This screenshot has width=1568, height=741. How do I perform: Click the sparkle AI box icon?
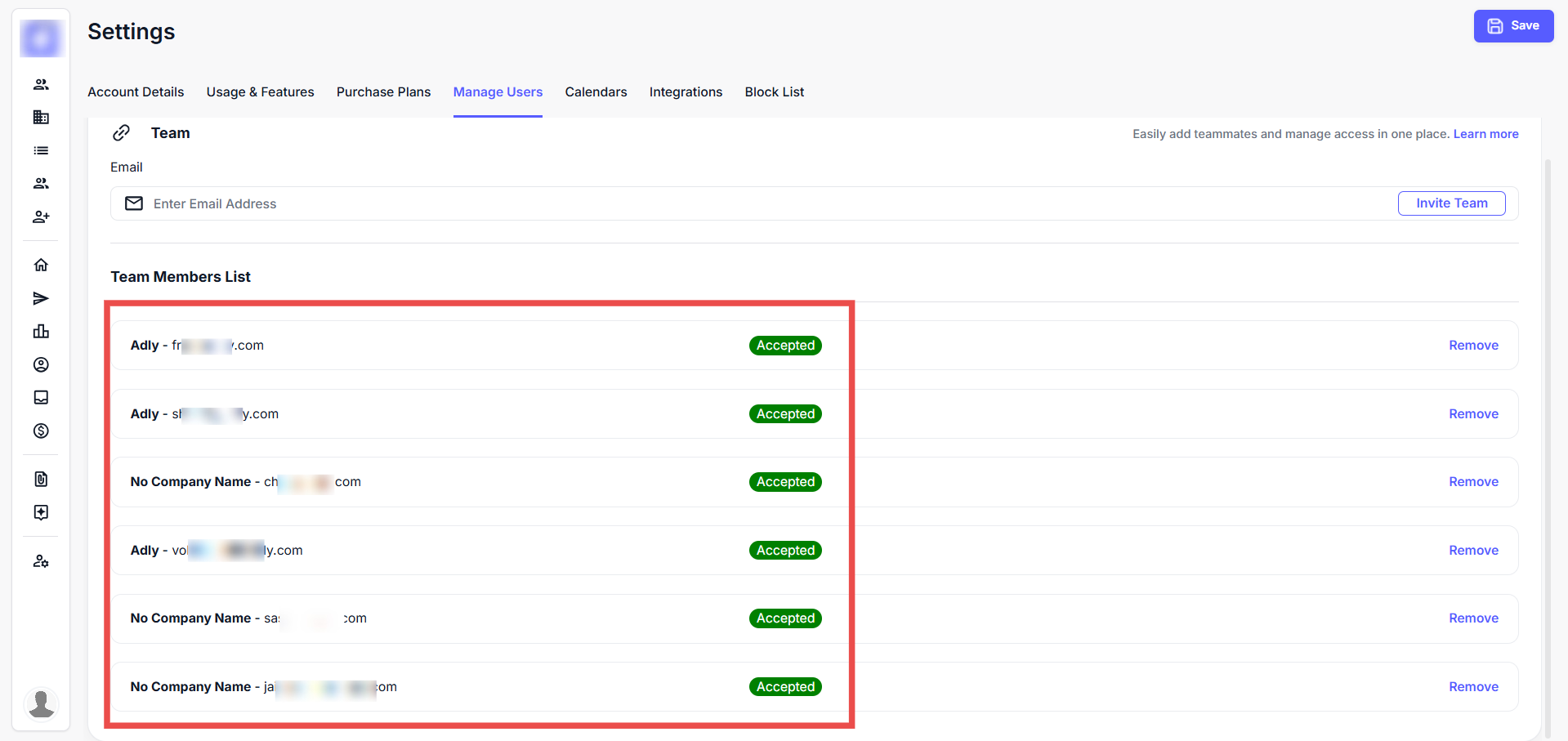[x=41, y=512]
